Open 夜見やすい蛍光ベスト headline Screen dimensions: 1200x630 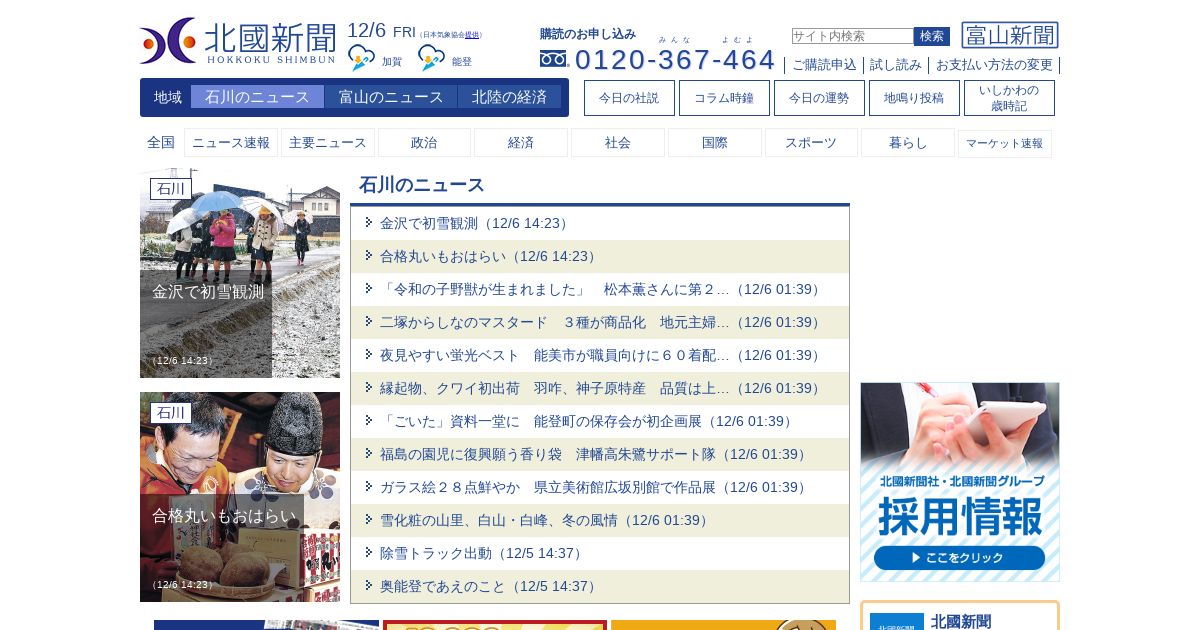602,355
